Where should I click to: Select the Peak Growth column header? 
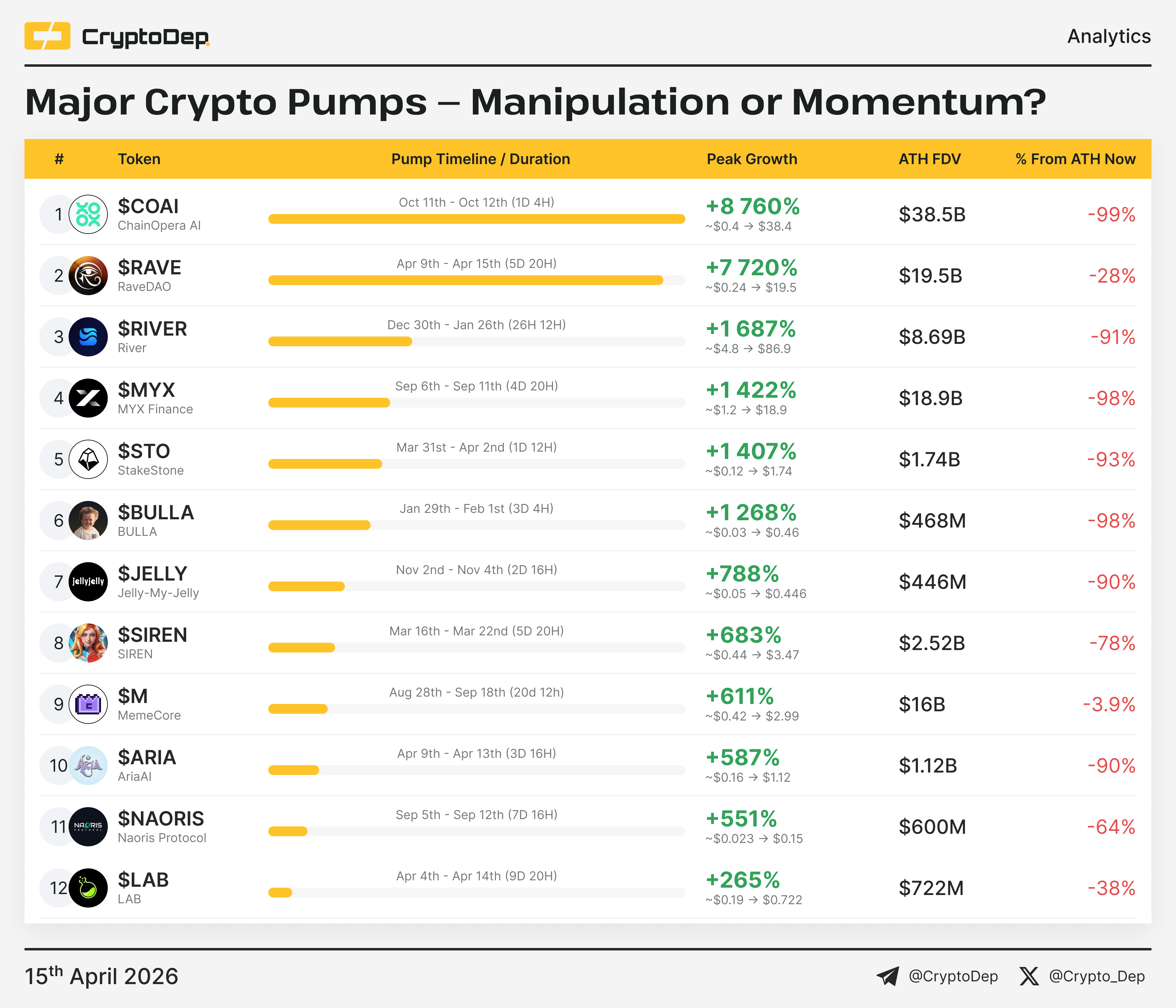tap(752, 159)
